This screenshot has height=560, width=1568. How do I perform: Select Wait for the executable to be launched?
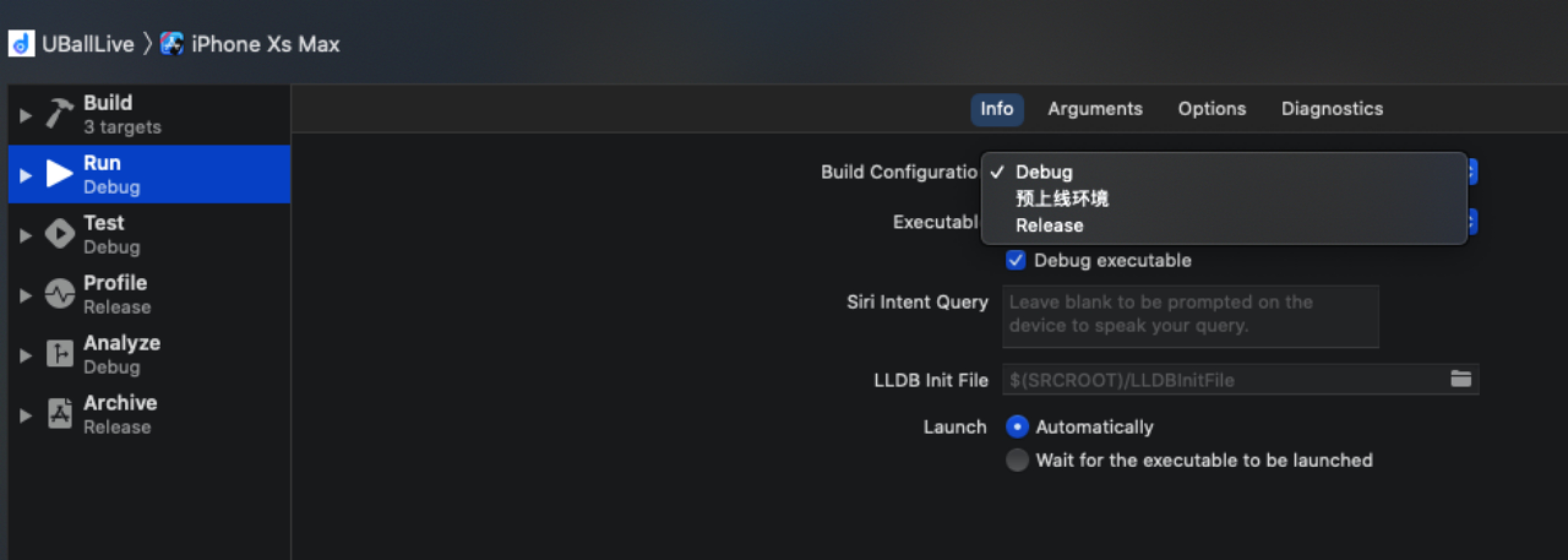[1017, 460]
